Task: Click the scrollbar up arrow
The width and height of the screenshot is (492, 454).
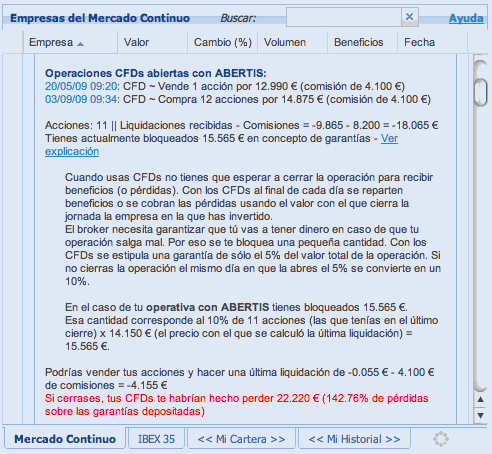Action: click(480, 399)
